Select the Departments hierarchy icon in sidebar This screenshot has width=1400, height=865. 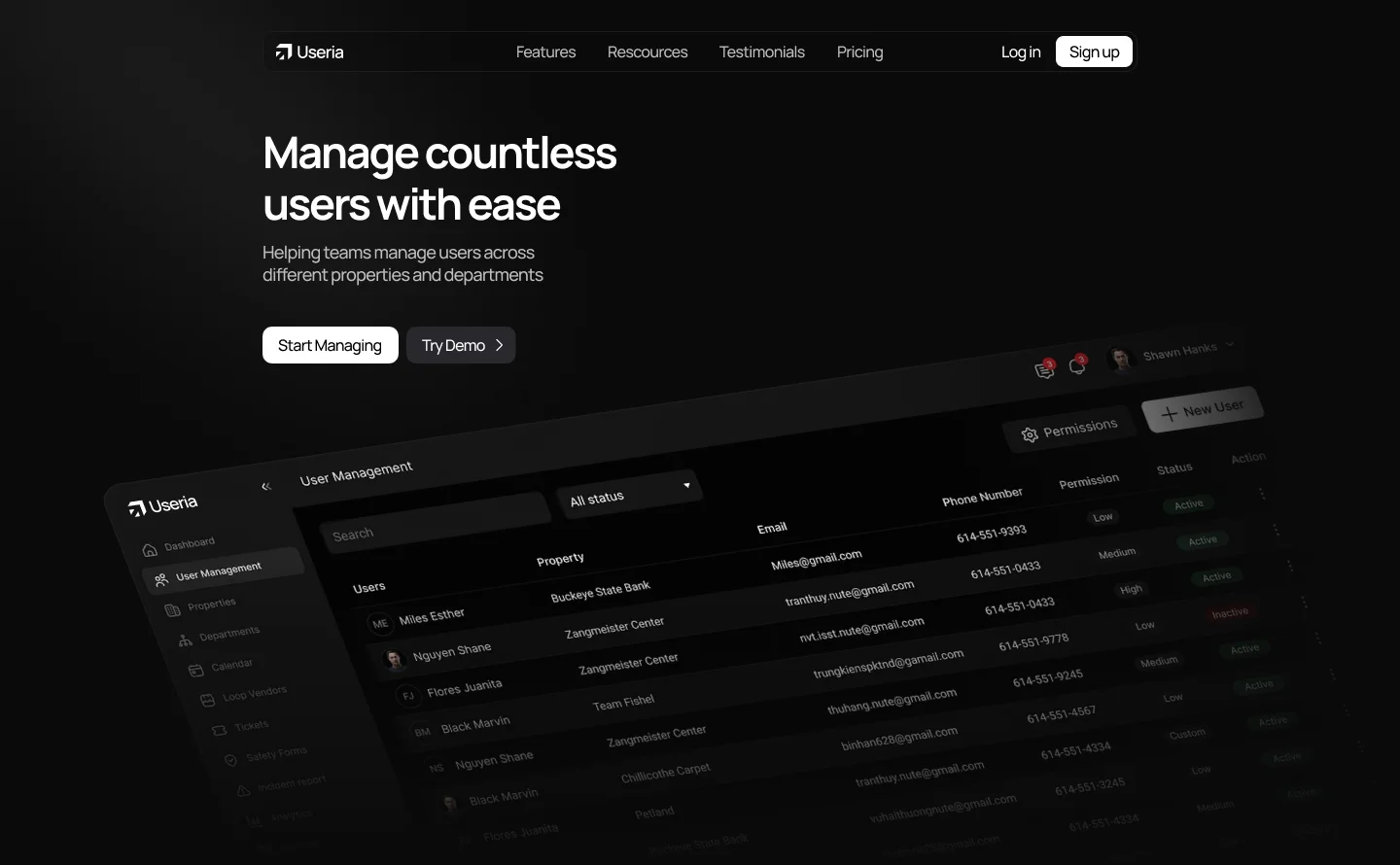[185, 640]
